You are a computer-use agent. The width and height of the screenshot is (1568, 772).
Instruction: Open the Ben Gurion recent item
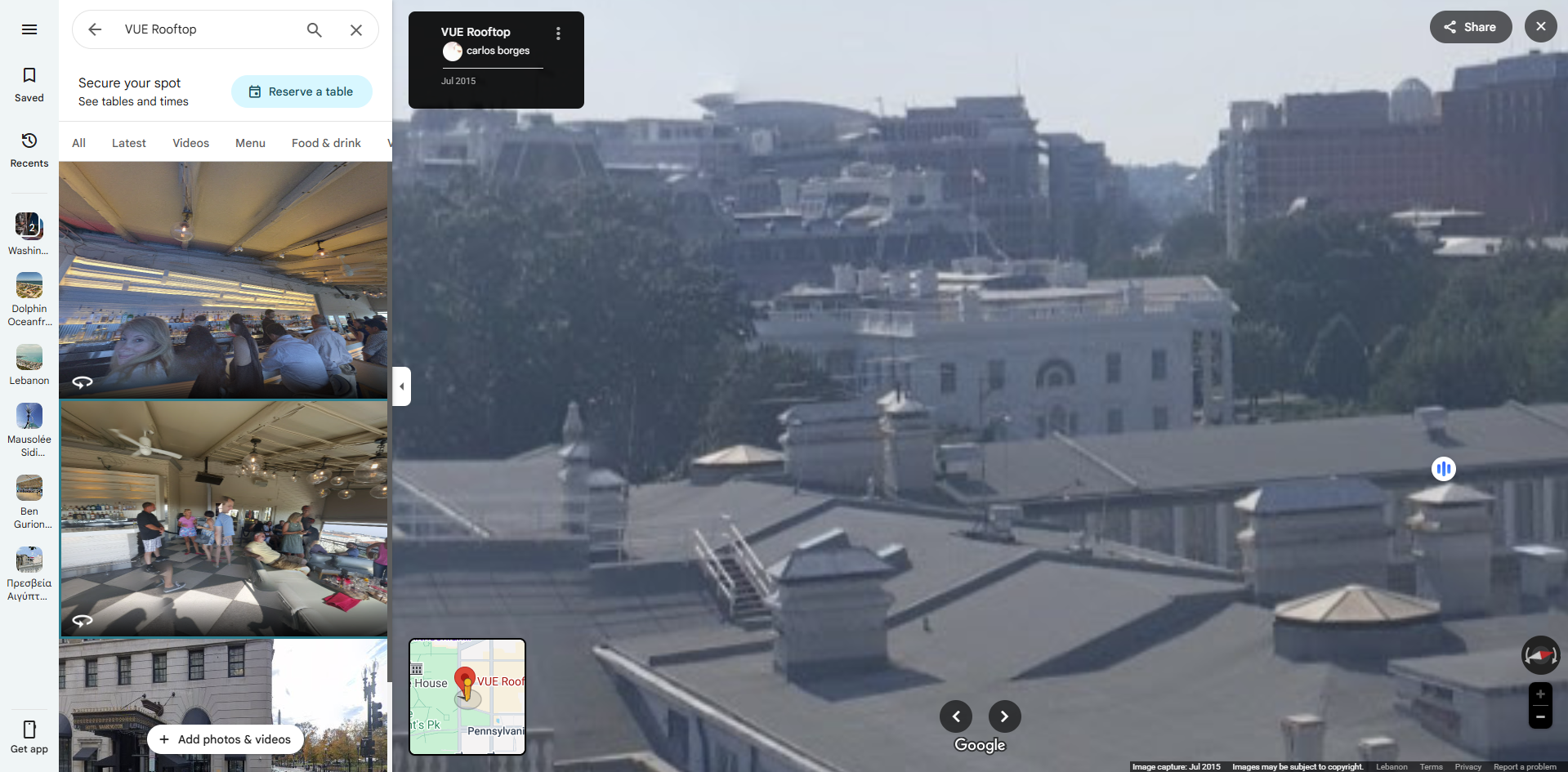(x=29, y=502)
